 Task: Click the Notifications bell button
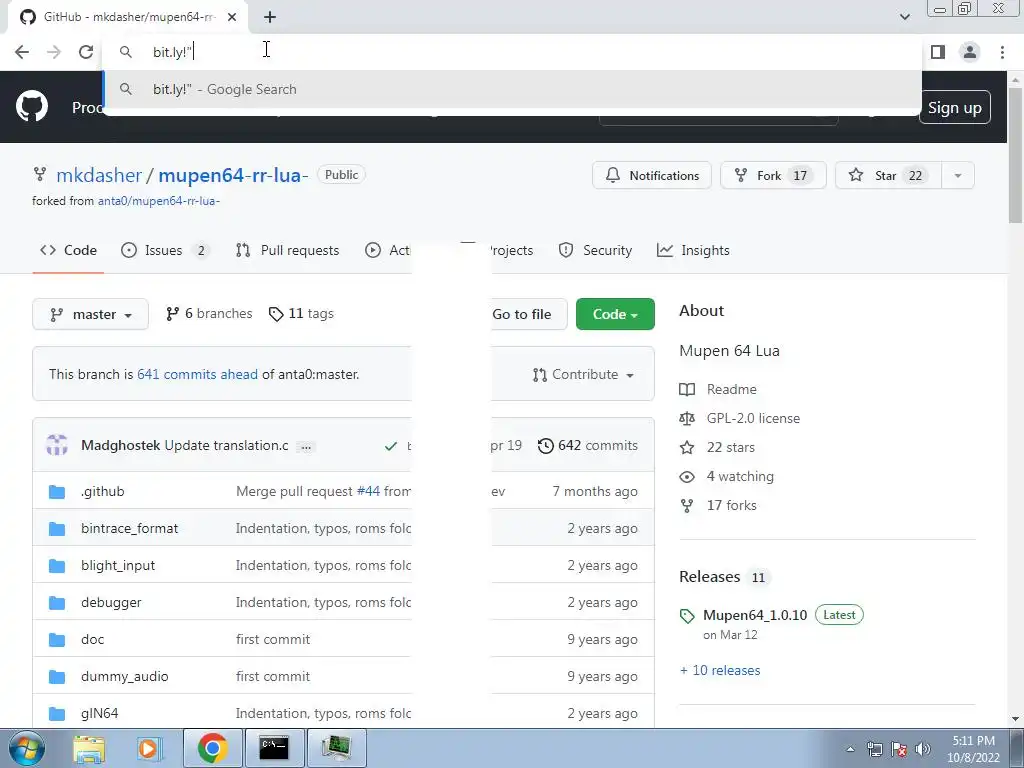tap(652, 176)
